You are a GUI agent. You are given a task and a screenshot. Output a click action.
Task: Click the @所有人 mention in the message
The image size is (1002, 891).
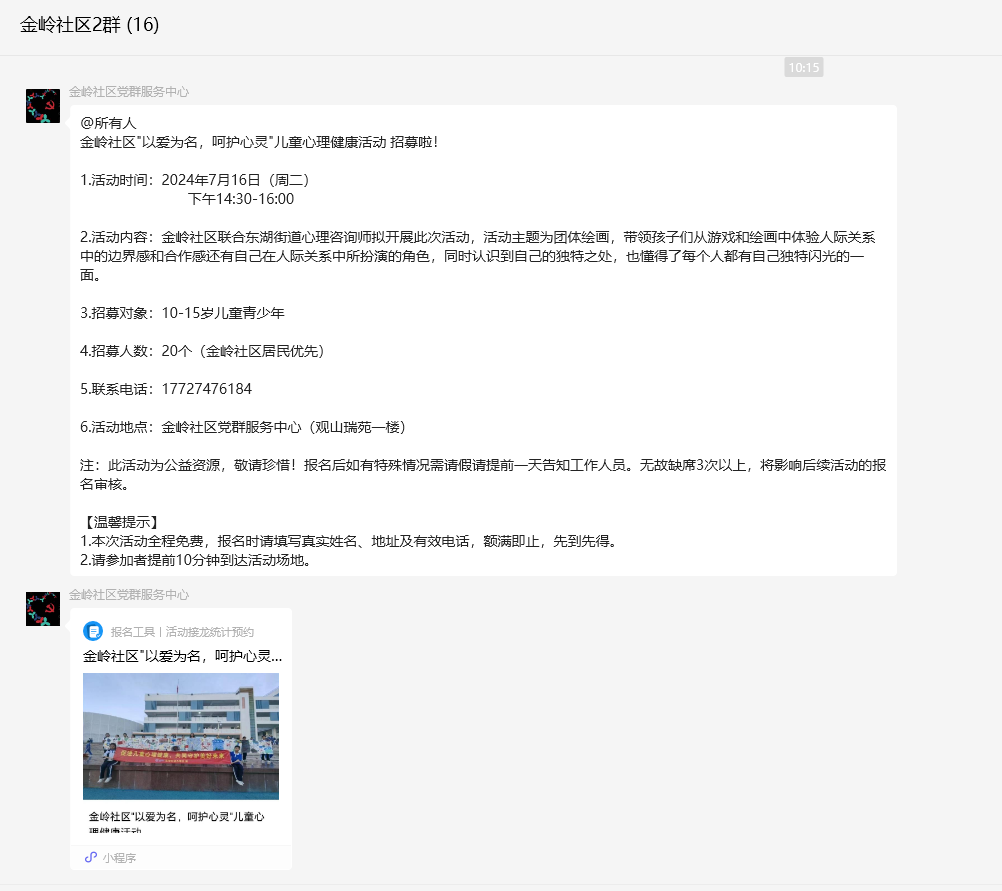point(108,123)
